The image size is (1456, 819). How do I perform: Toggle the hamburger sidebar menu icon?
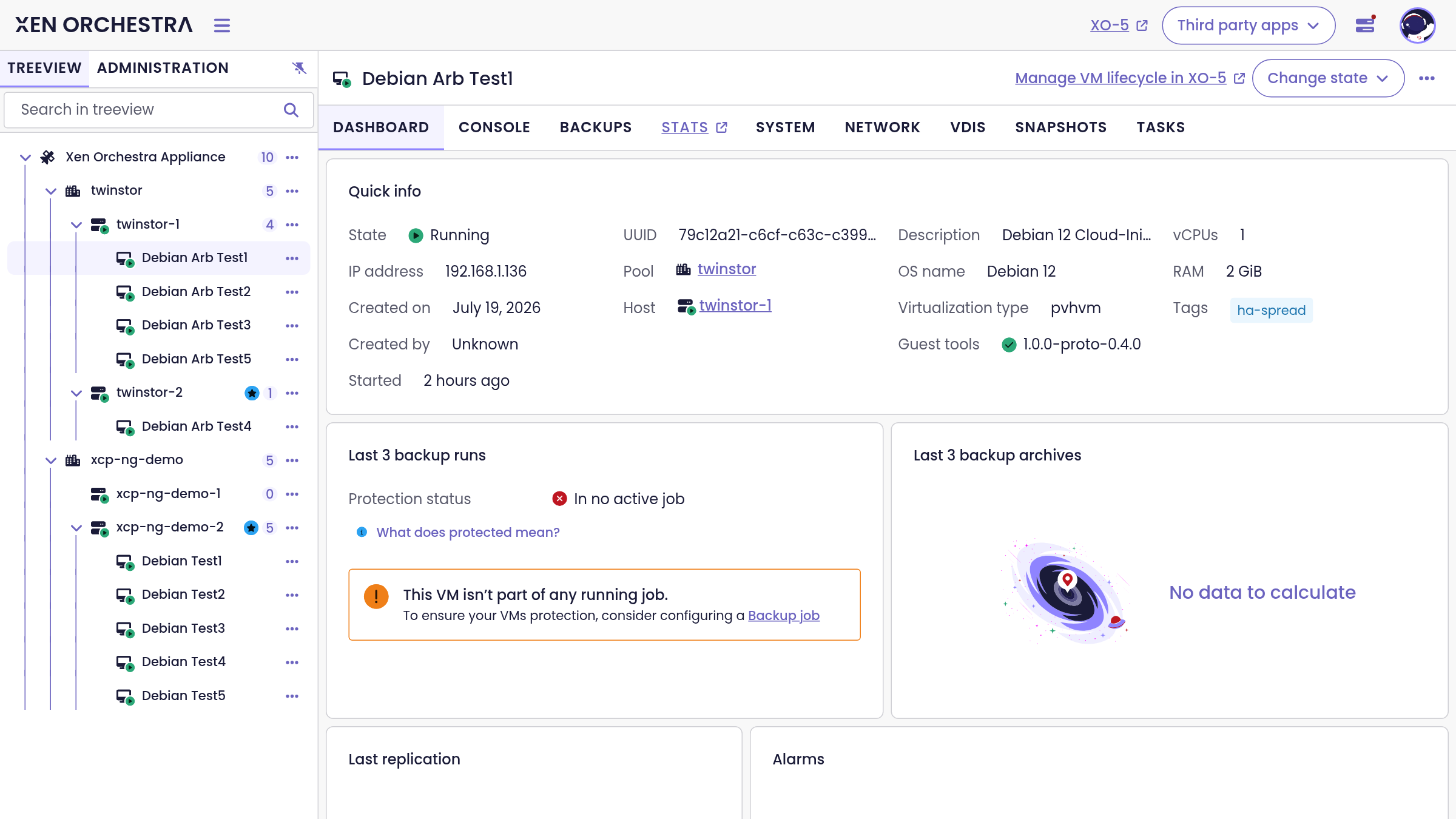[222, 25]
